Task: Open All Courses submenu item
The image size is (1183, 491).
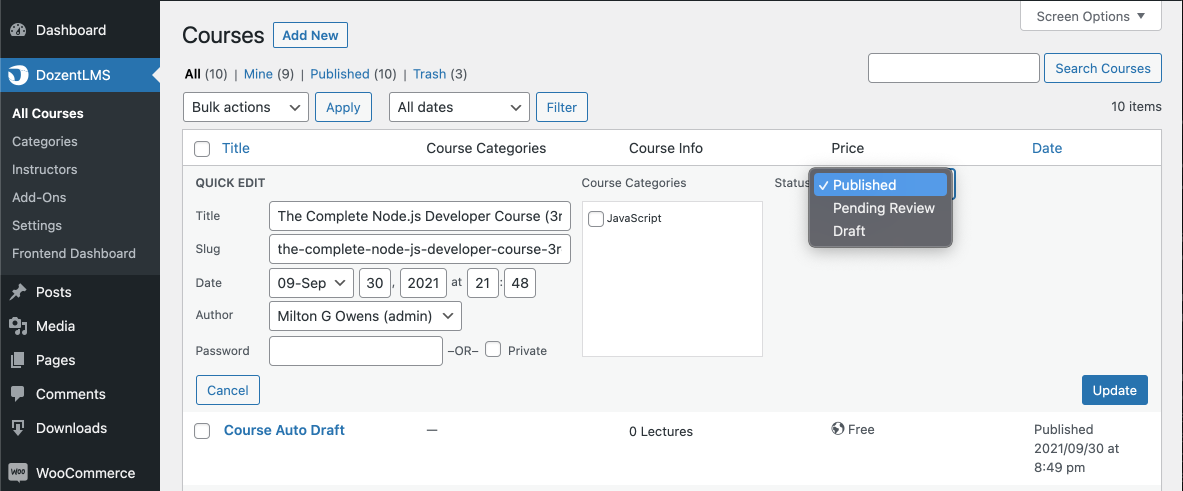Action: click(x=48, y=114)
